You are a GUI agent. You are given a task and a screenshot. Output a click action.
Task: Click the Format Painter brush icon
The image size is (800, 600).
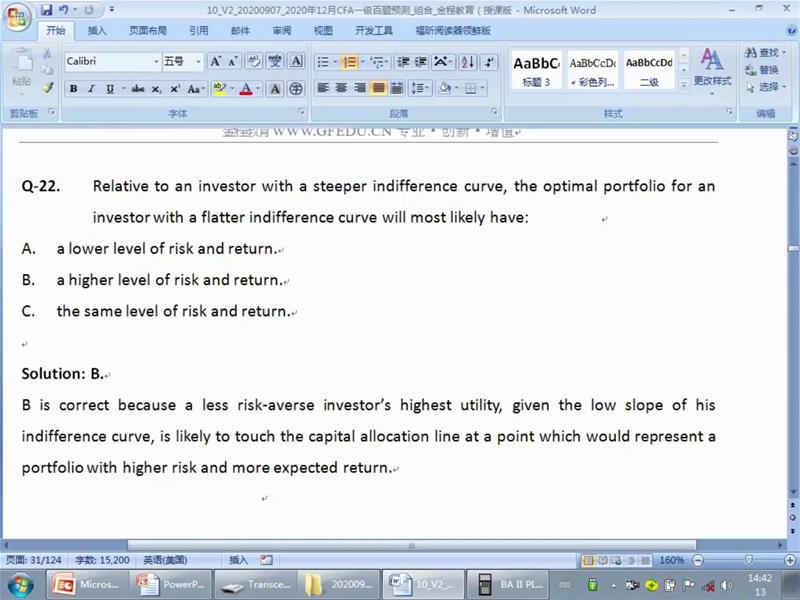tap(48, 88)
